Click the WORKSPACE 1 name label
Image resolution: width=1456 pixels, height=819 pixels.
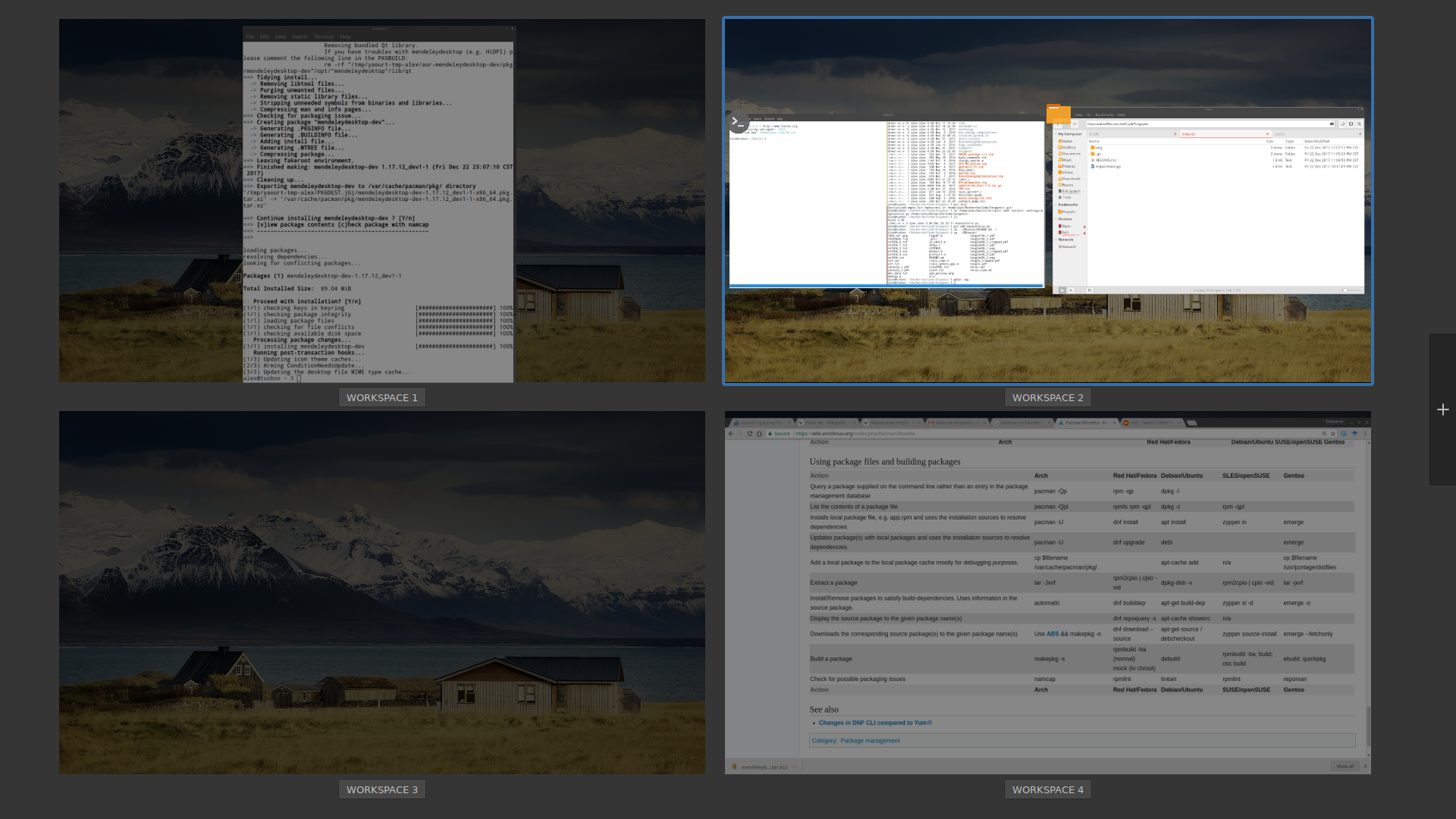(x=381, y=397)
